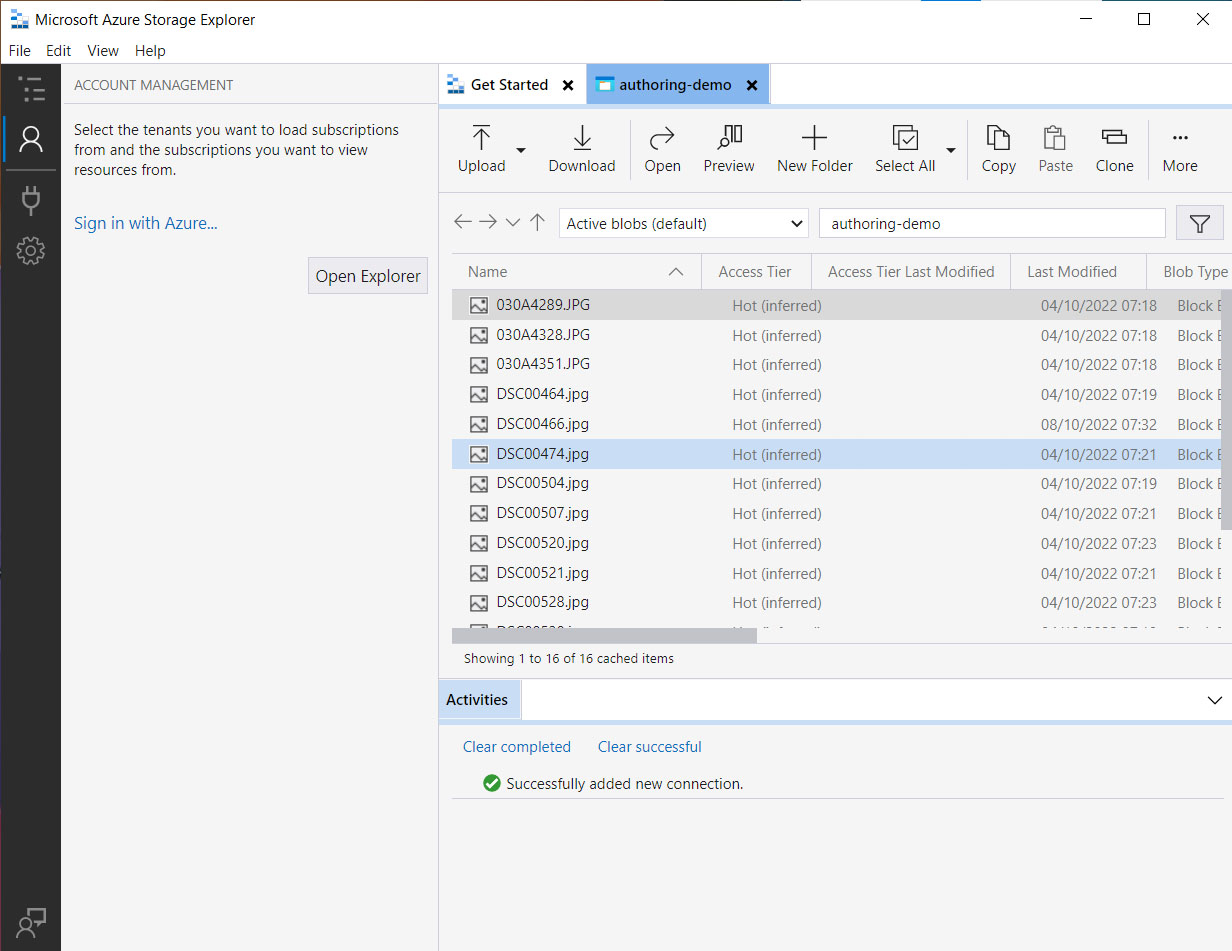
Task: Navigate back with the left arrow
Action: 462,222
